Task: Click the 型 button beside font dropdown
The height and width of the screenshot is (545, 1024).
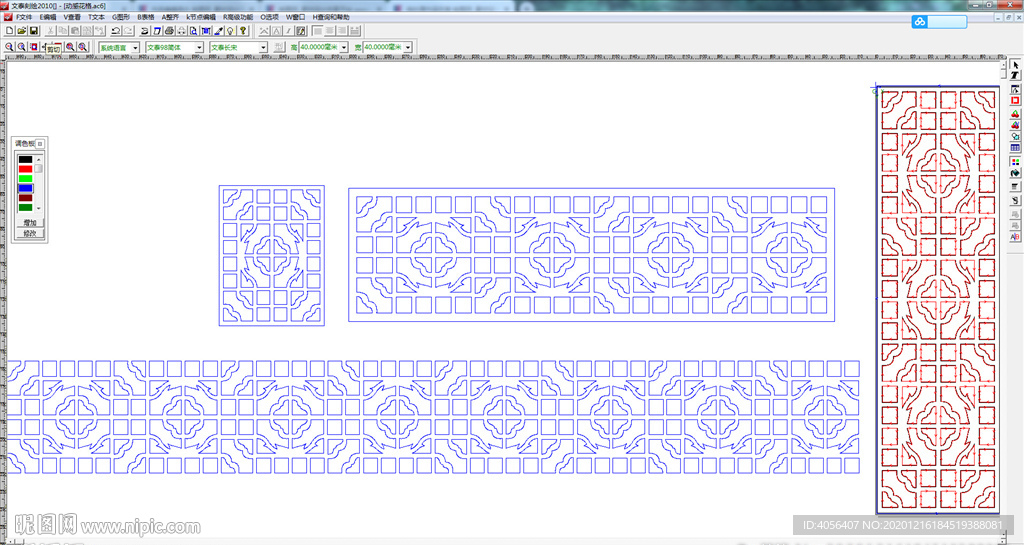Action: [279, 48]
